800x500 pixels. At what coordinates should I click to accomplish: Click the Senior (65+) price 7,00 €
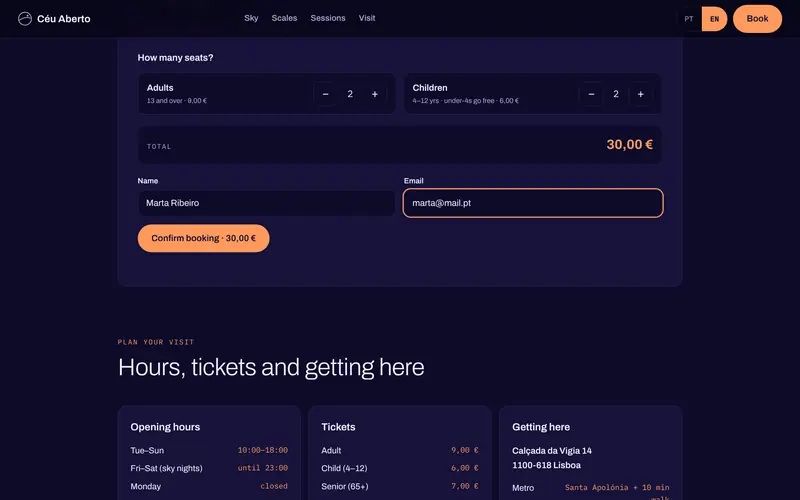click(465, 486)
